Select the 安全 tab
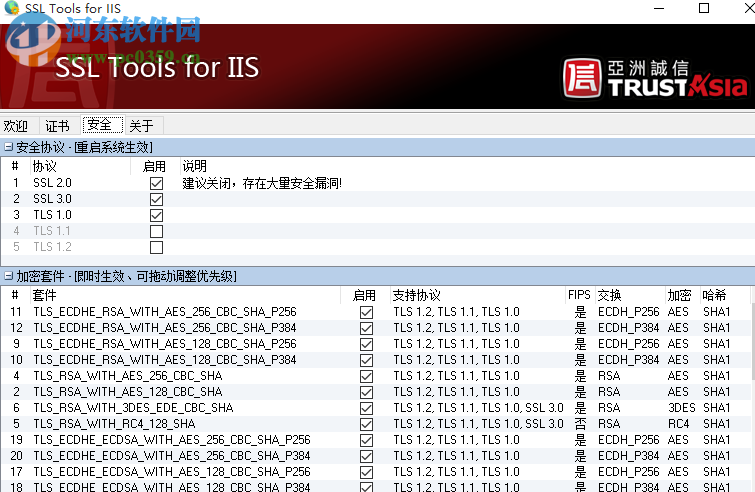This screenshot has width=755, height=492. [x=103, y=125]
